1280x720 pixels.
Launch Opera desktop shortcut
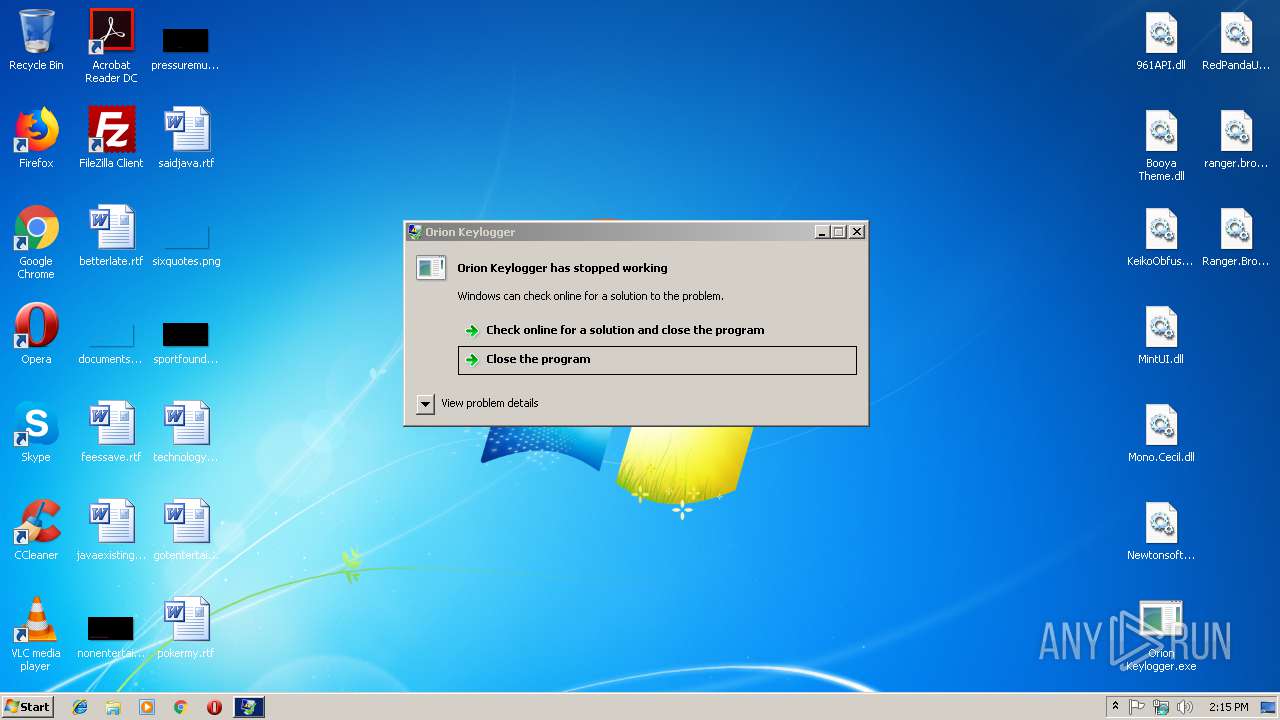(x=36, y=334)
